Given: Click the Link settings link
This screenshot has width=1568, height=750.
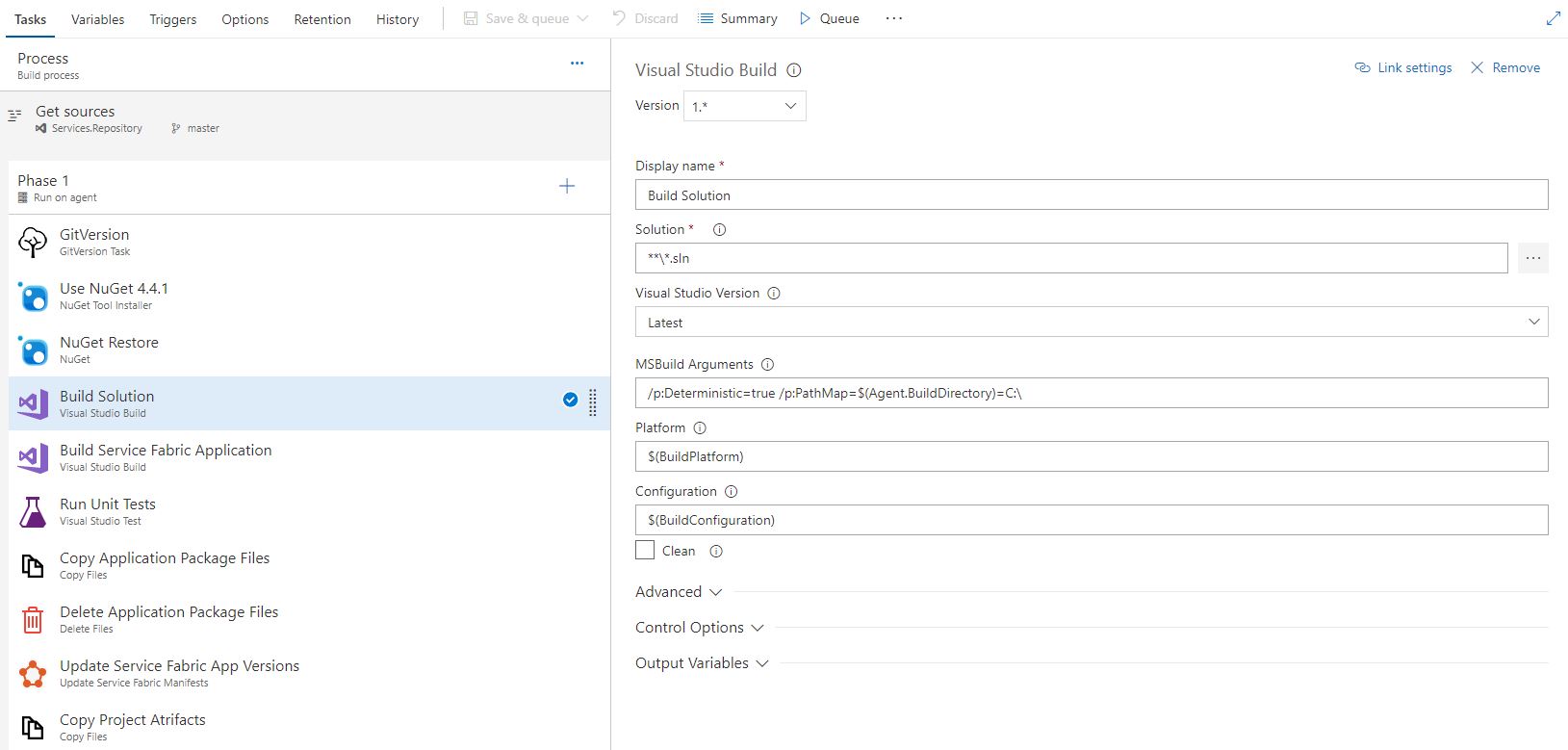Looking at the screenshot, I should pyautogui.click(x=1403, y=67).
